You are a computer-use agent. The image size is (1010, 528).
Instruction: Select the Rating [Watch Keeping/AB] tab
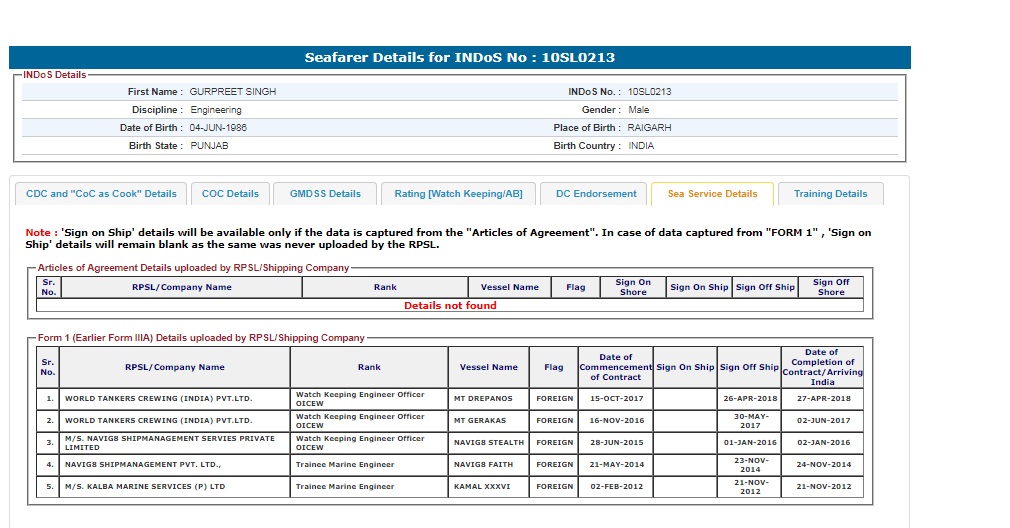coord(458,194)
